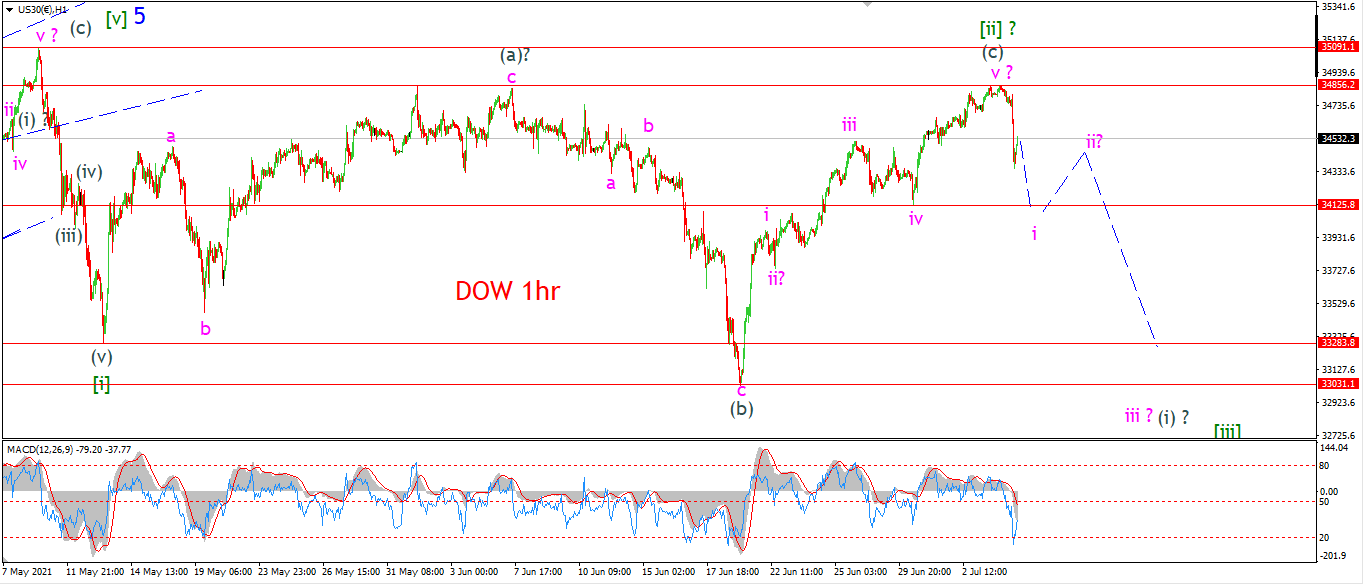This screenshot has width=1364, height=584.
Task: Select the 34125.8 horizontal line label
Action: (1339, 205)
